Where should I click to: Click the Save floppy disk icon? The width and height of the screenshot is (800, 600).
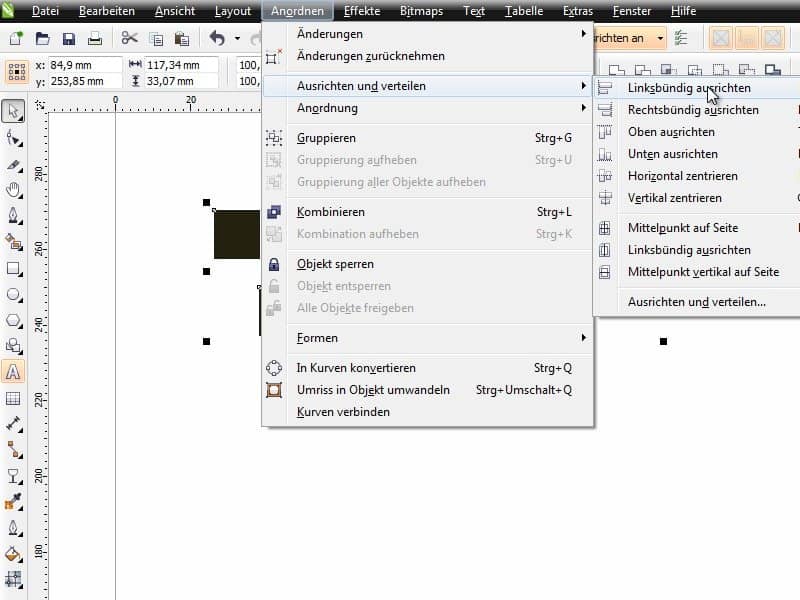69,39
